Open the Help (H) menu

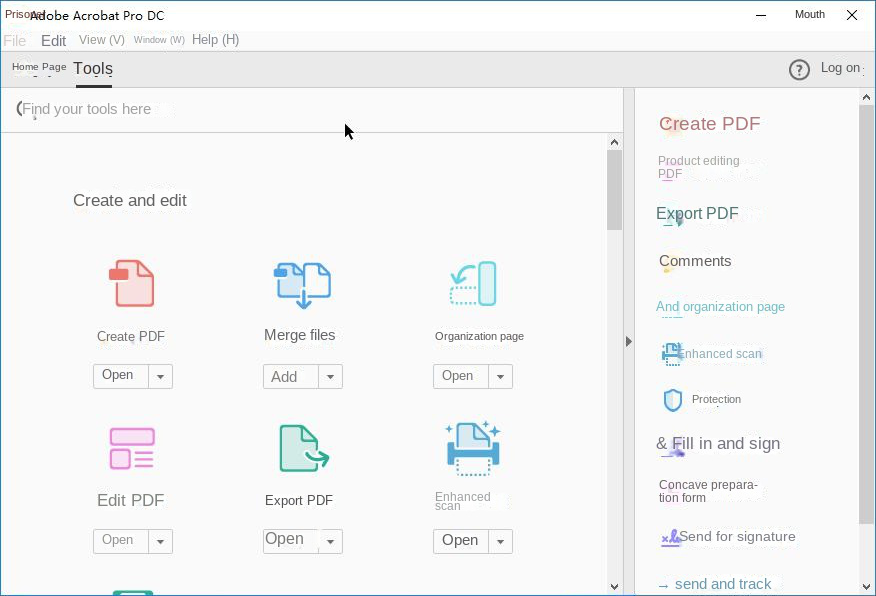tap(215, 40)
